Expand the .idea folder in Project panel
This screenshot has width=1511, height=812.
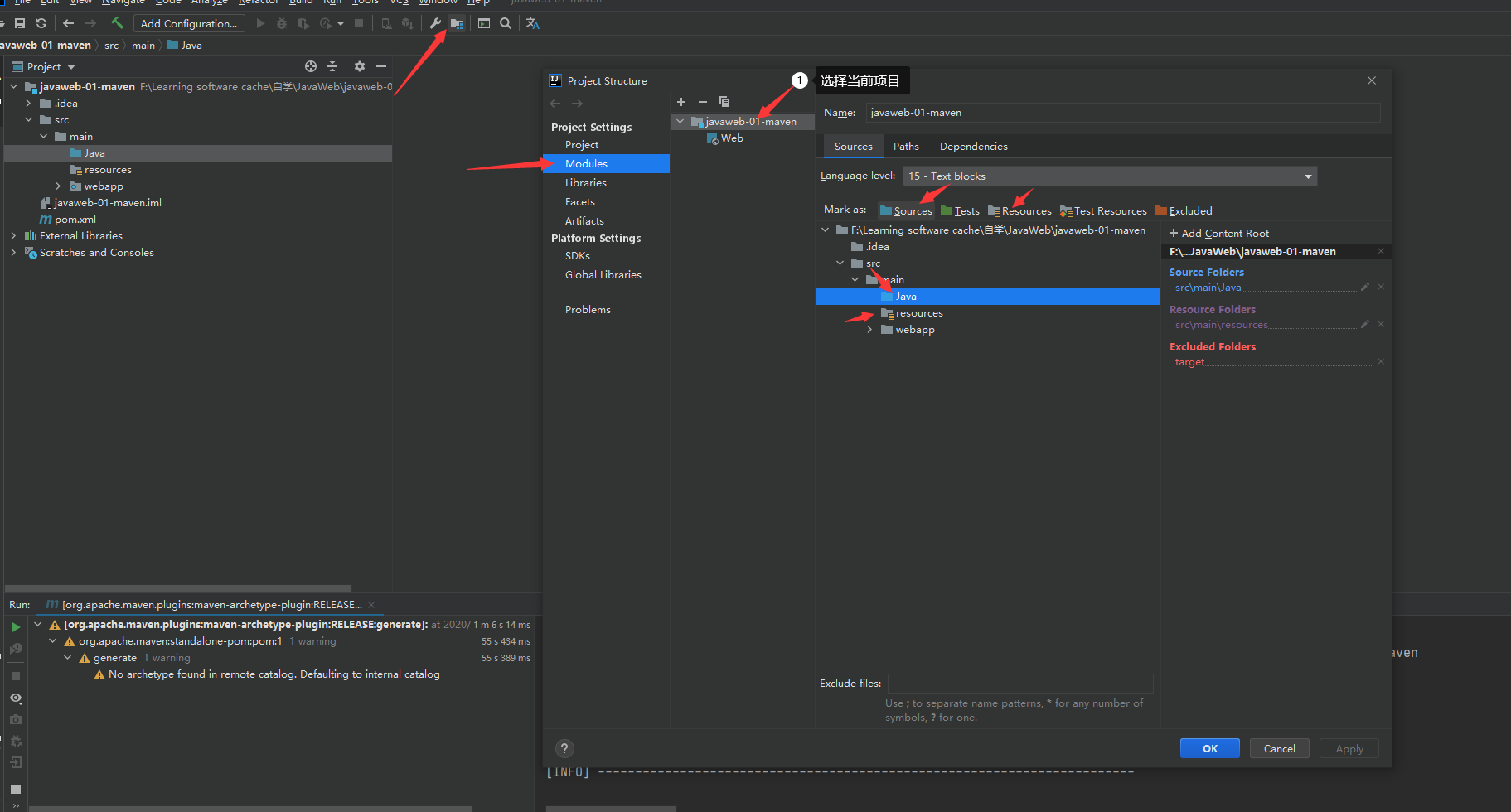(29, 103)
